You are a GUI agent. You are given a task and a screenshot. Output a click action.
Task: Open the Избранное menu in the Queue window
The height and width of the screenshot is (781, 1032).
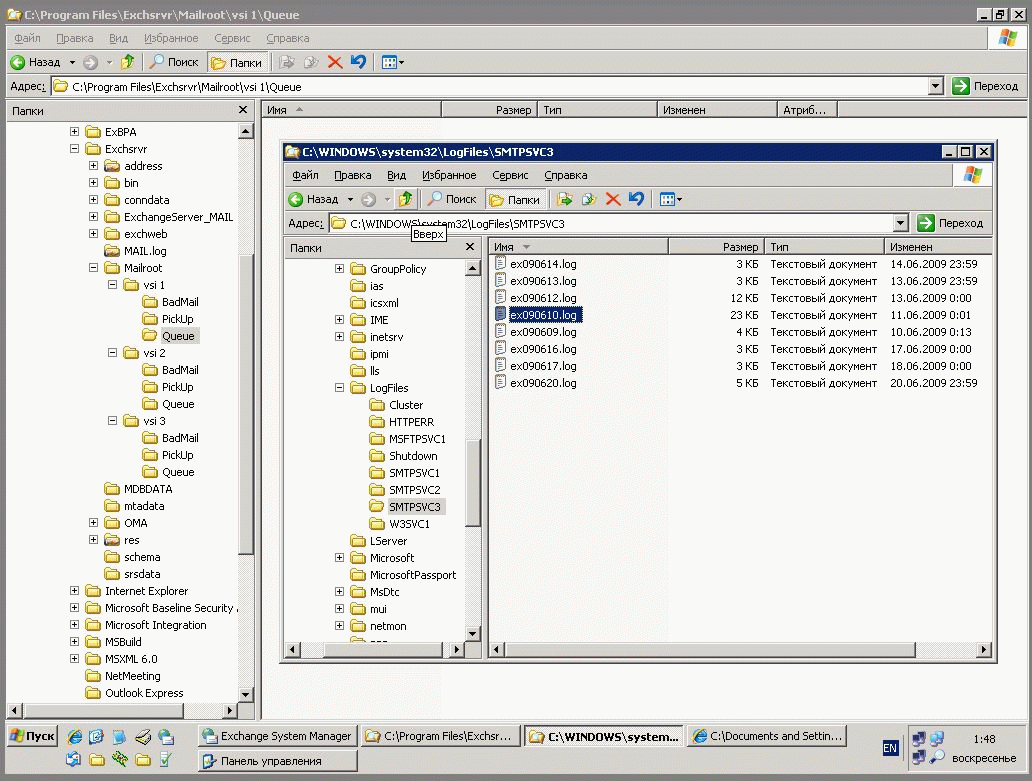coord(170,38)
